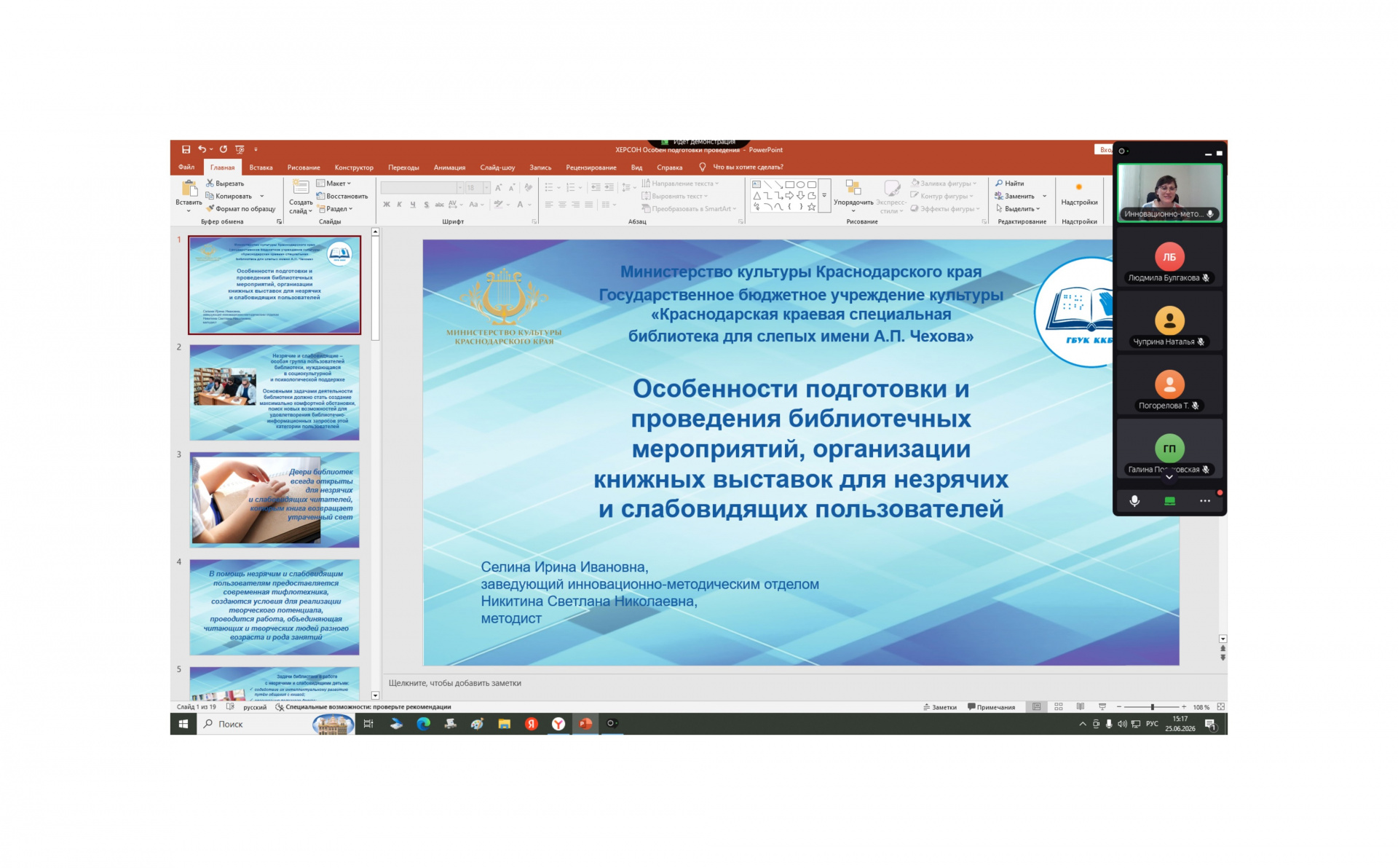Click Копировать button
The width and height of the screenshot is (1398, 868).
pos(229,196)
